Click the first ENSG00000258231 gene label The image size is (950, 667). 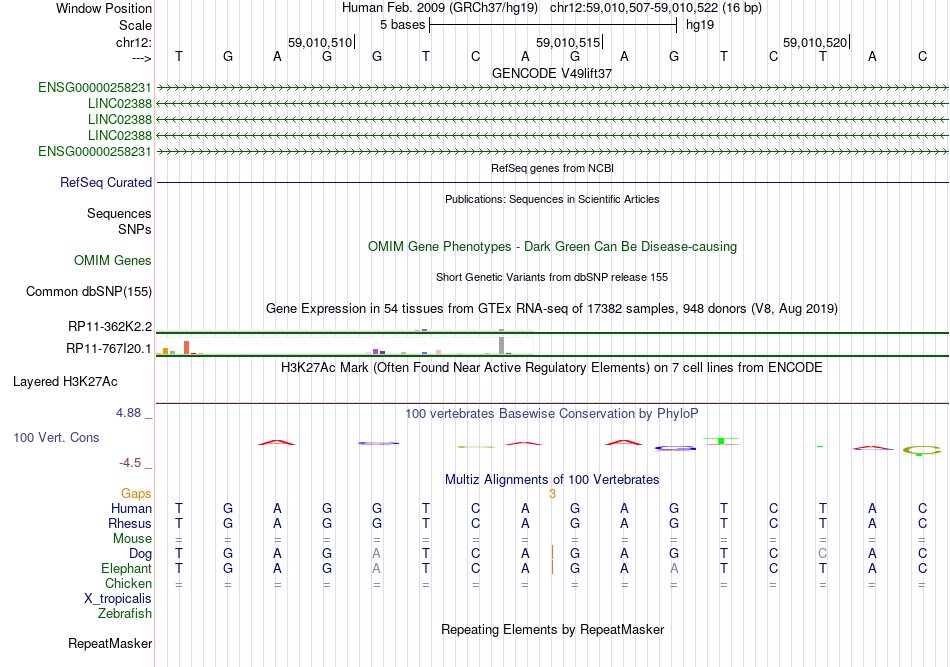click(95, 87)
